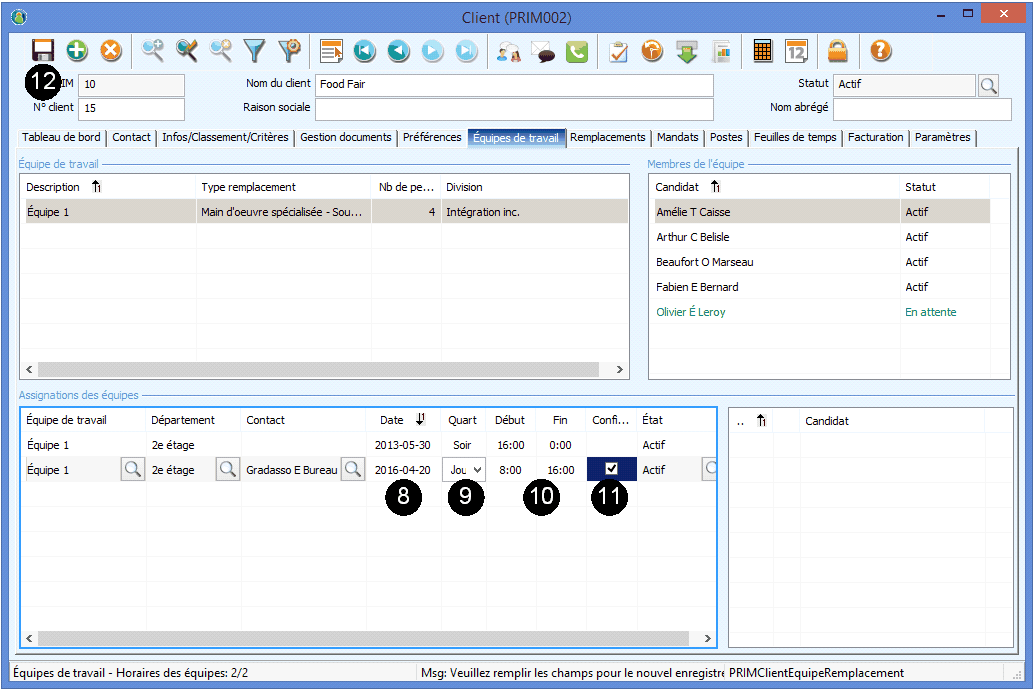This screenshot has width=1035, height=690.
Task: Click the Nom du client field
Action: [x=514, y=85]
